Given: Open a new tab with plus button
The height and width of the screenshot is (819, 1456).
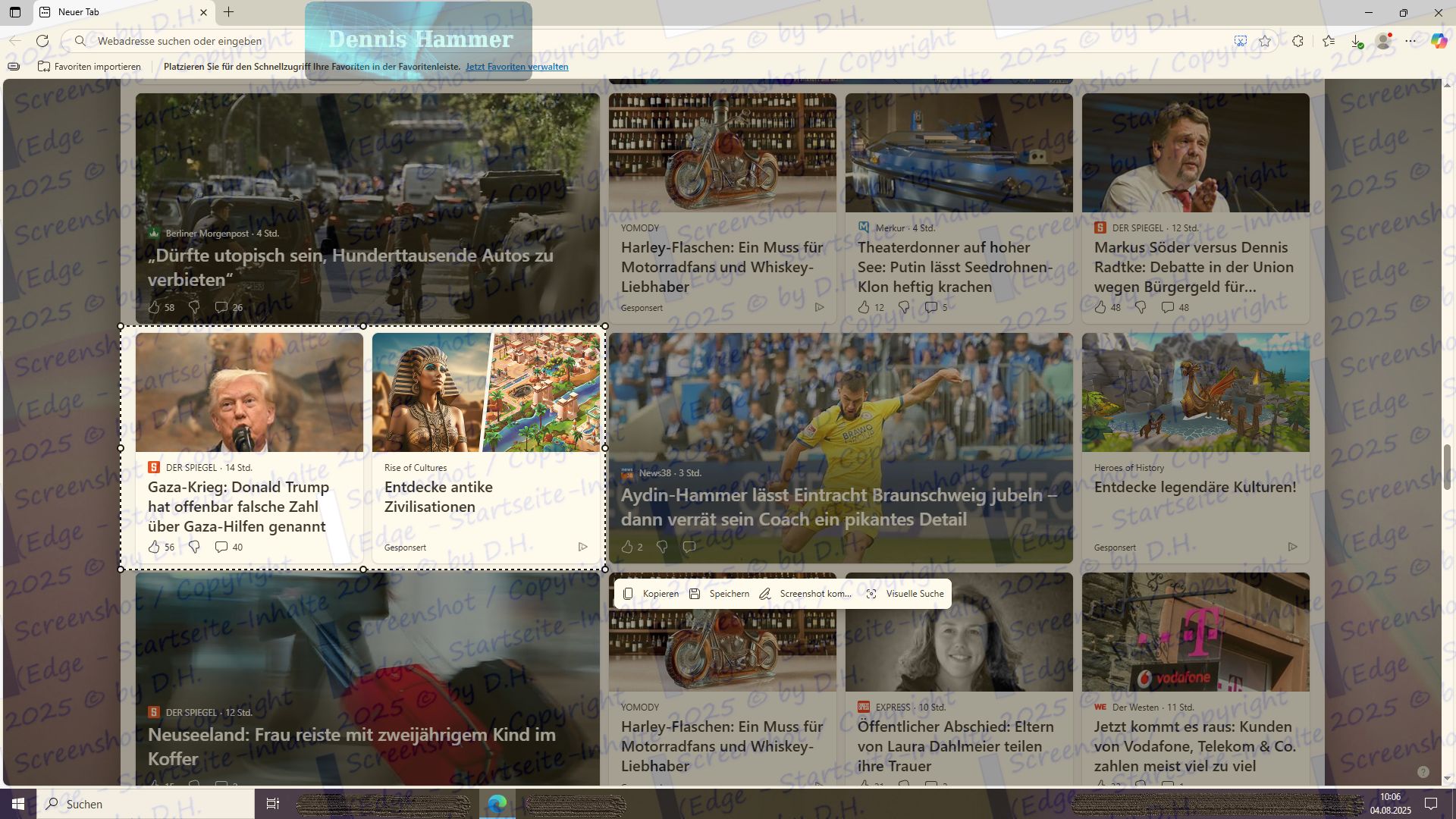Looking at the screenshot, I should (228, 12).
